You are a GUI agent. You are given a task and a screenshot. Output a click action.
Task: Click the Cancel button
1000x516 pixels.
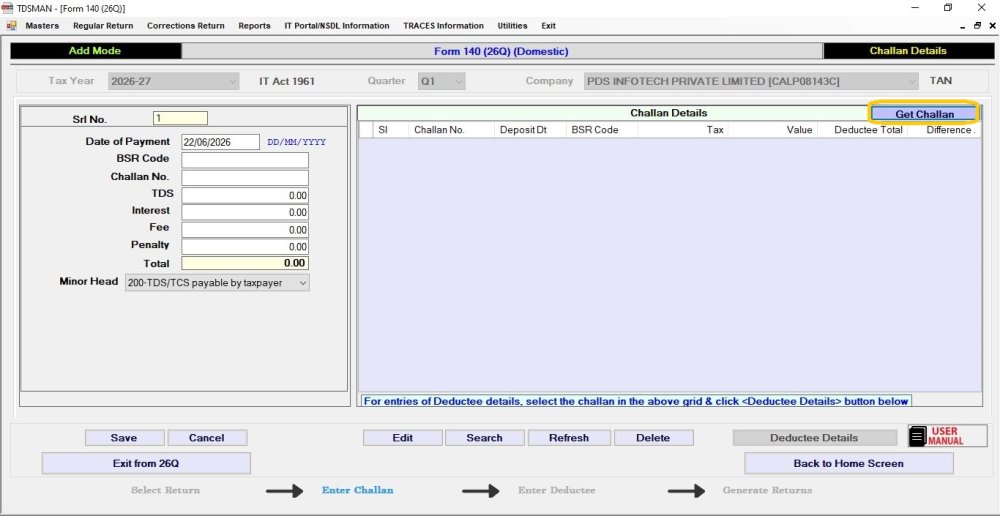click(x=207, y=438)
